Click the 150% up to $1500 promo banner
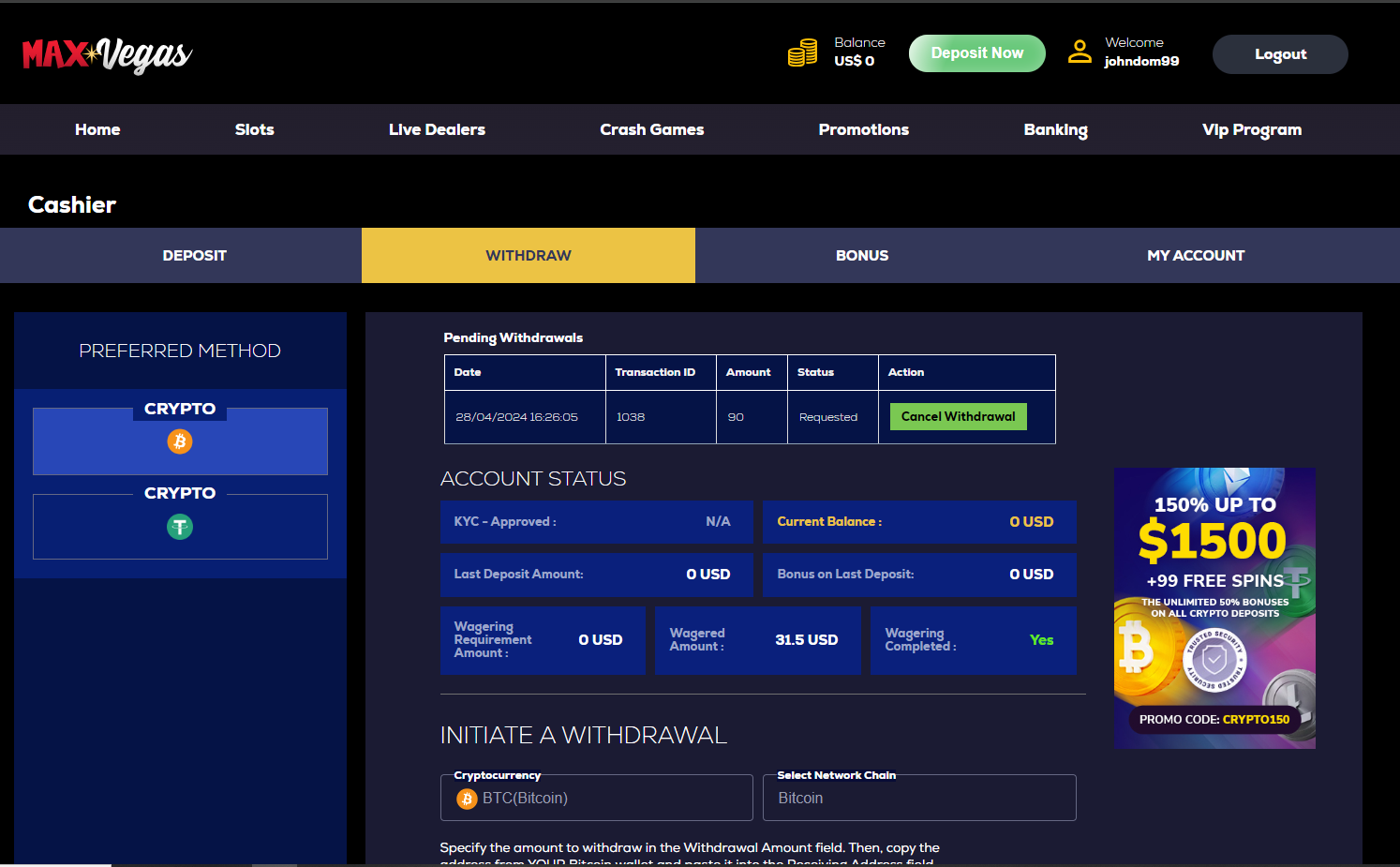Image resolution: width=1400 pixels, height=867 pixels. pos(1214,607)
